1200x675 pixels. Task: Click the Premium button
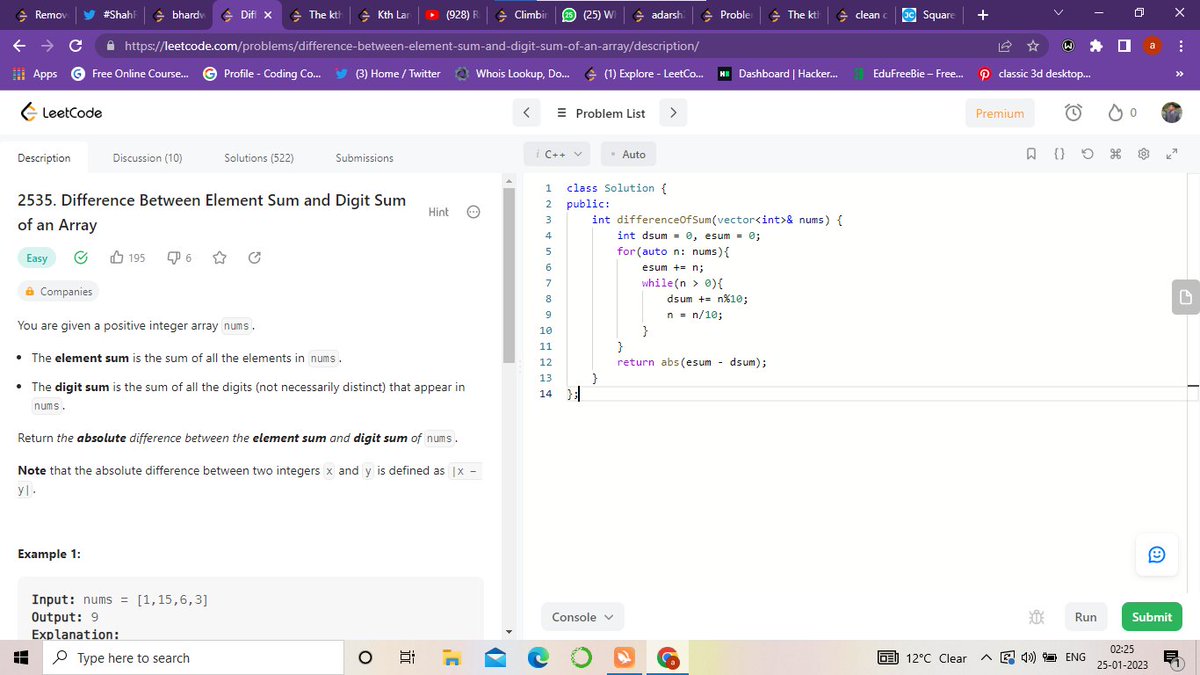tap(1000, 113)
